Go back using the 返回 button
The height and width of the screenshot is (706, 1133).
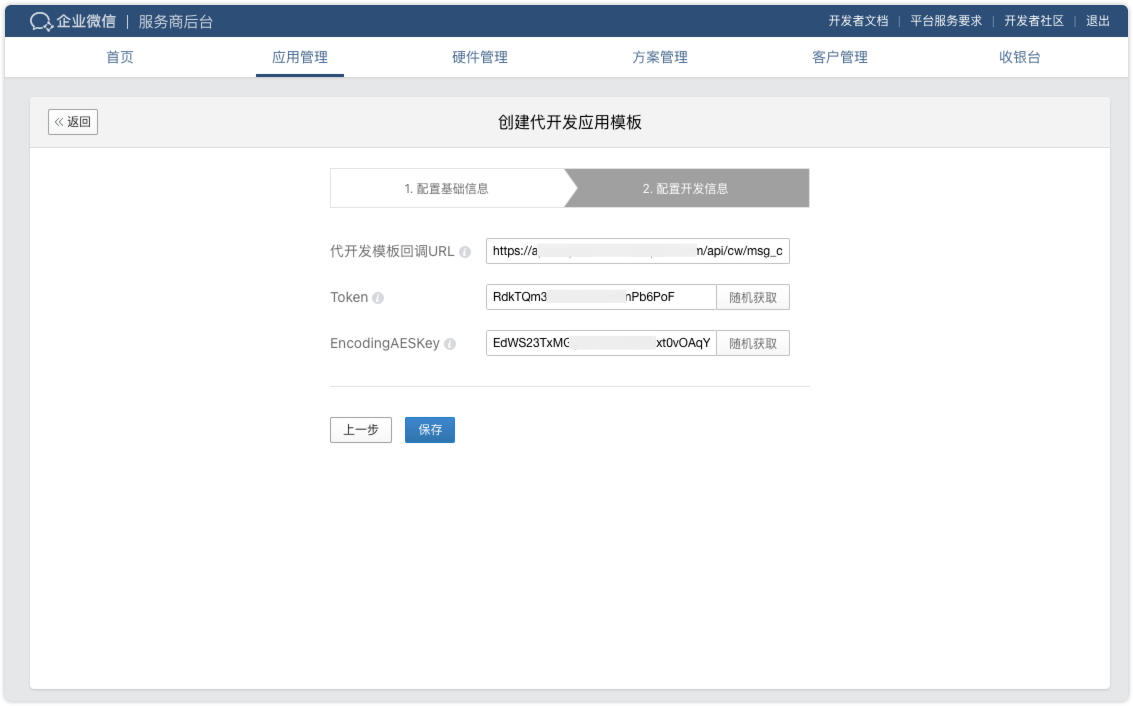pos(73,122)
